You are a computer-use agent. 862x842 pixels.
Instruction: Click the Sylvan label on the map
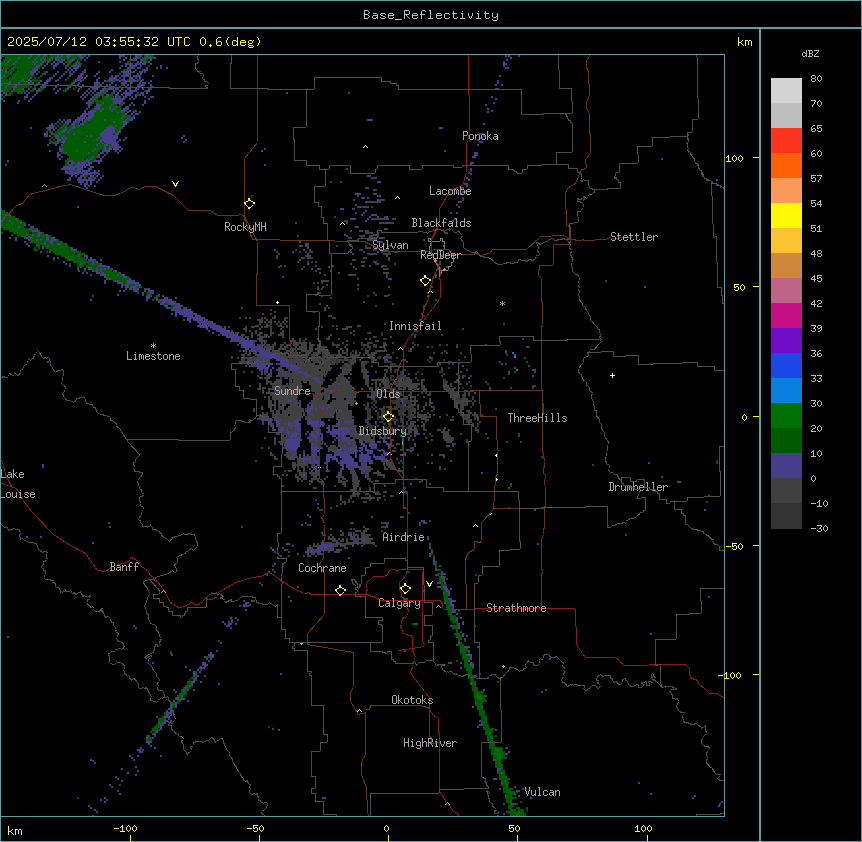[x=390, y=245]
